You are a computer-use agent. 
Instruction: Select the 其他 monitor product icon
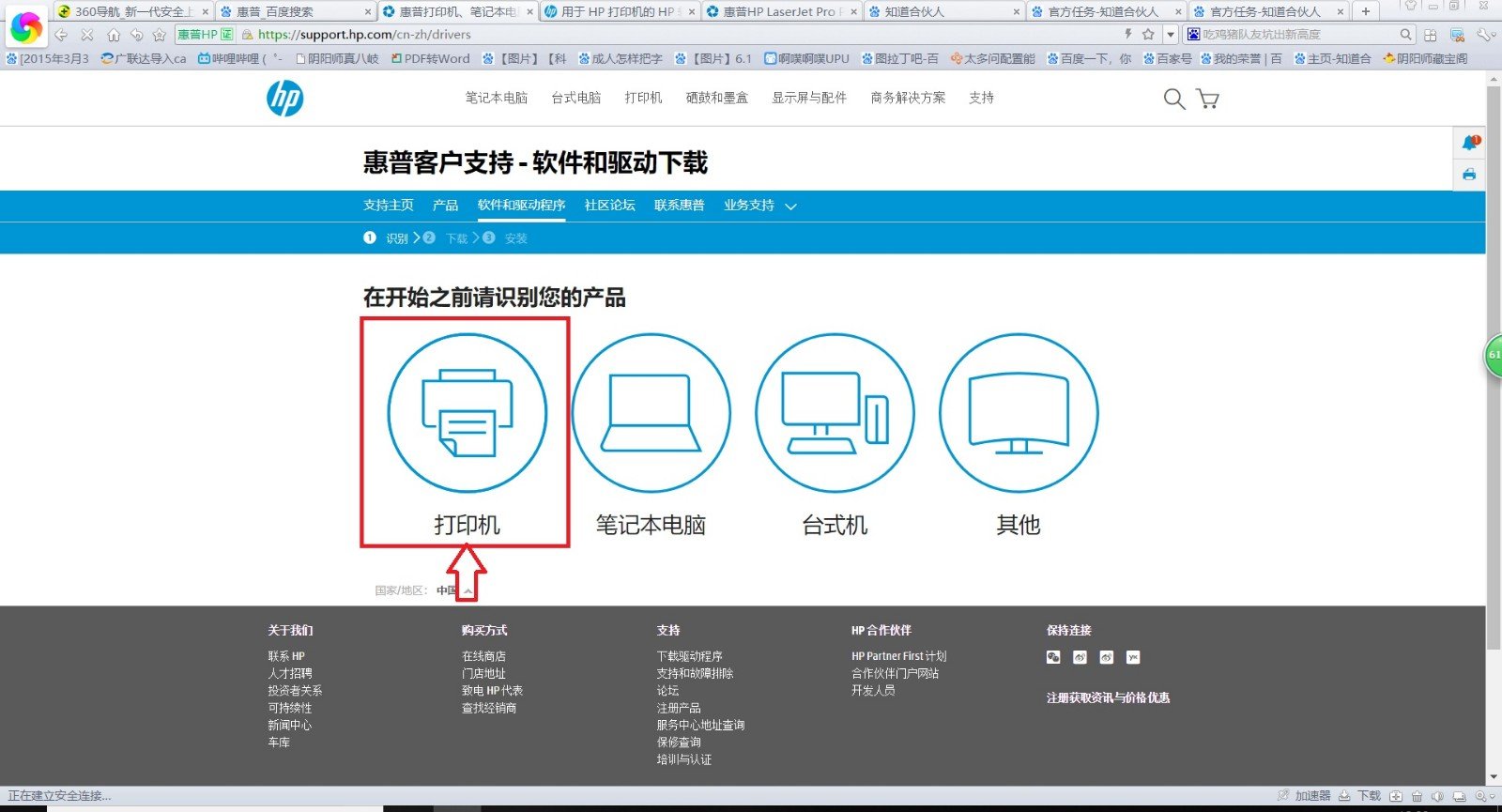[1019, 413]
